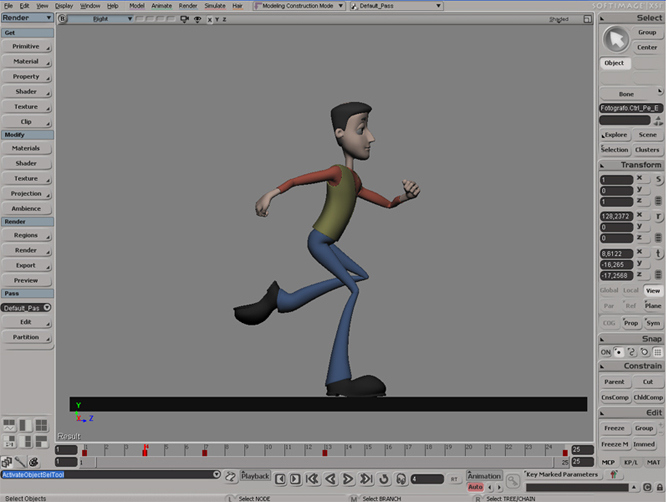Click the large Select arrow tool icon

616,39
